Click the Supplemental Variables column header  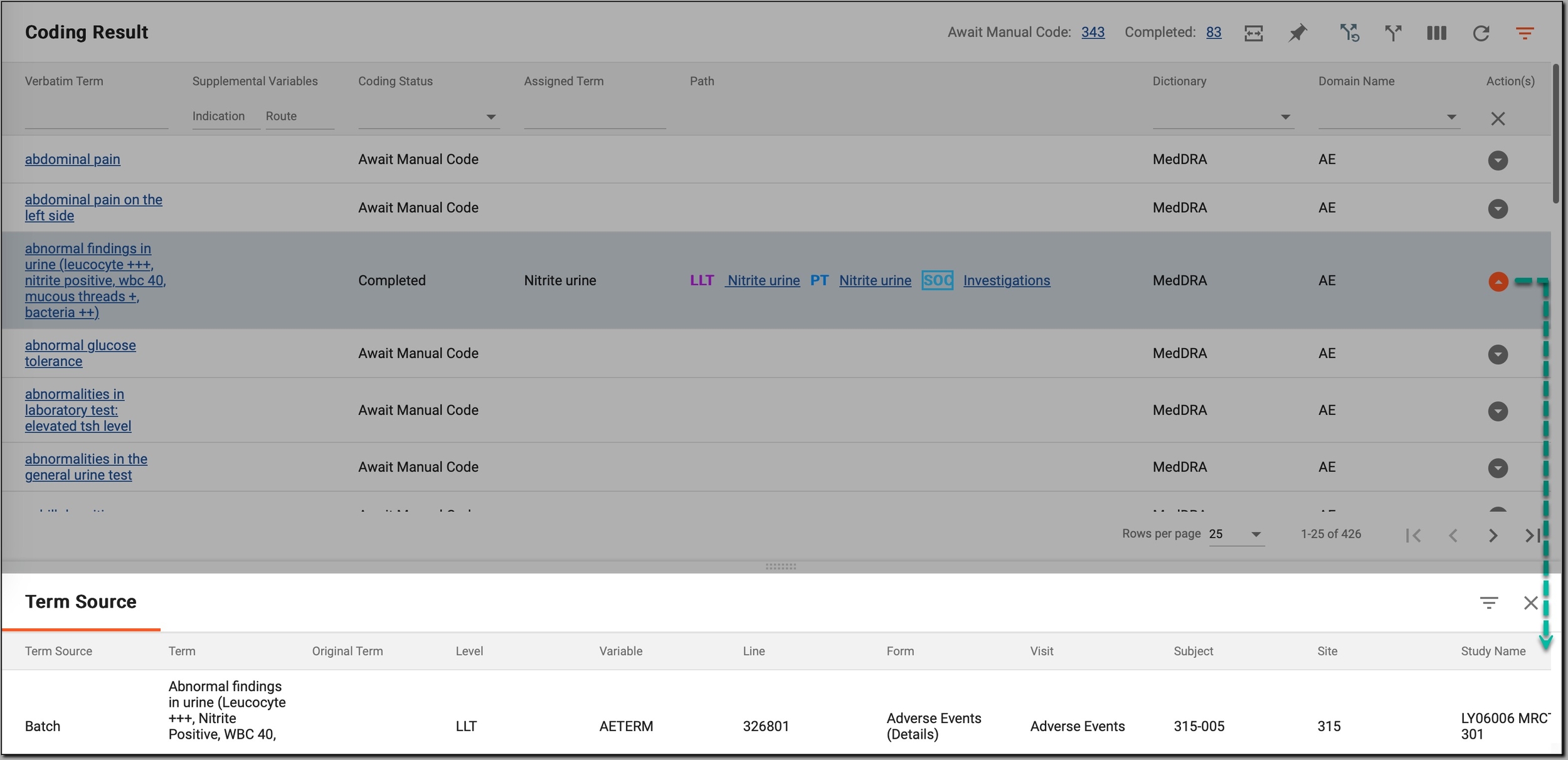coord(255,81)
